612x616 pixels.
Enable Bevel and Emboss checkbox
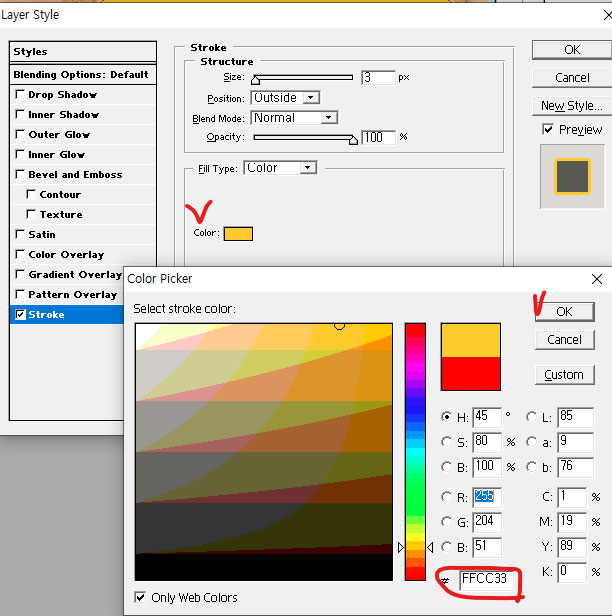[20, 174]
